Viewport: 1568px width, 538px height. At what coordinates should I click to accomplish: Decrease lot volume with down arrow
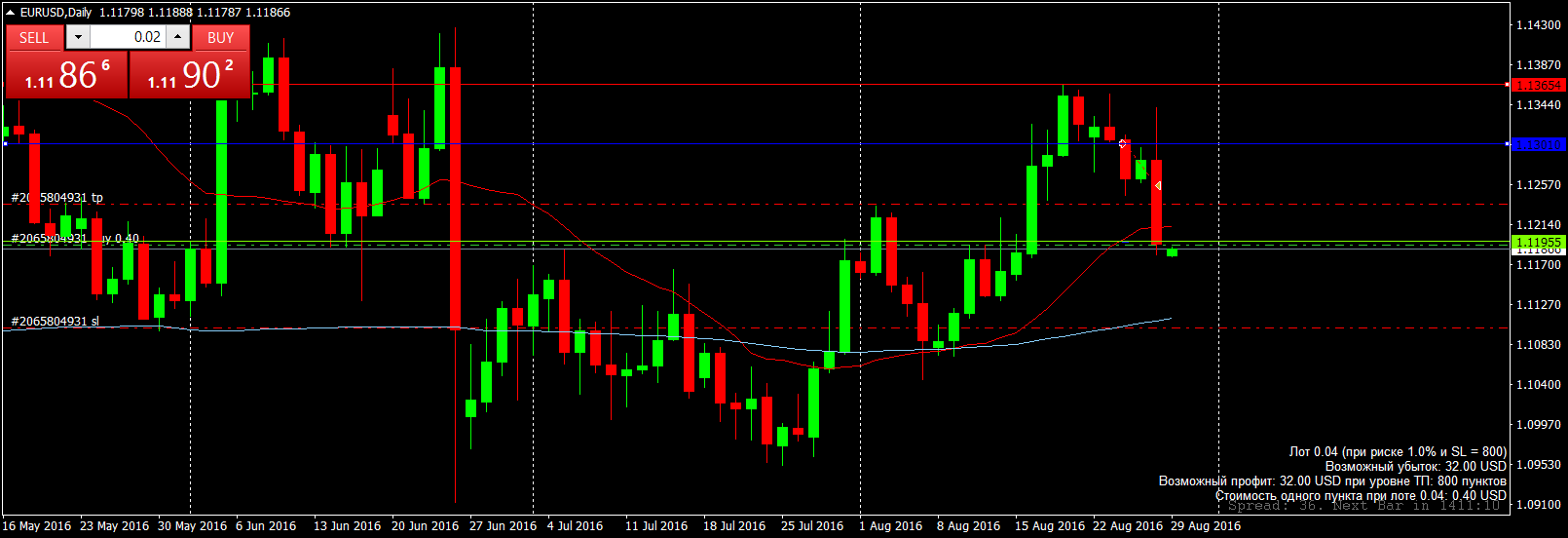coord(78,37)
